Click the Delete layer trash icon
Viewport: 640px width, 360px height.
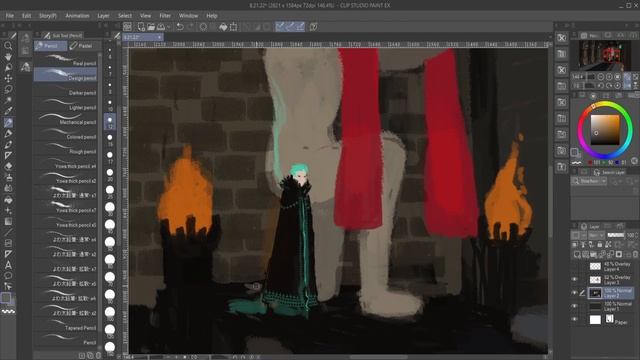(635, 254)
